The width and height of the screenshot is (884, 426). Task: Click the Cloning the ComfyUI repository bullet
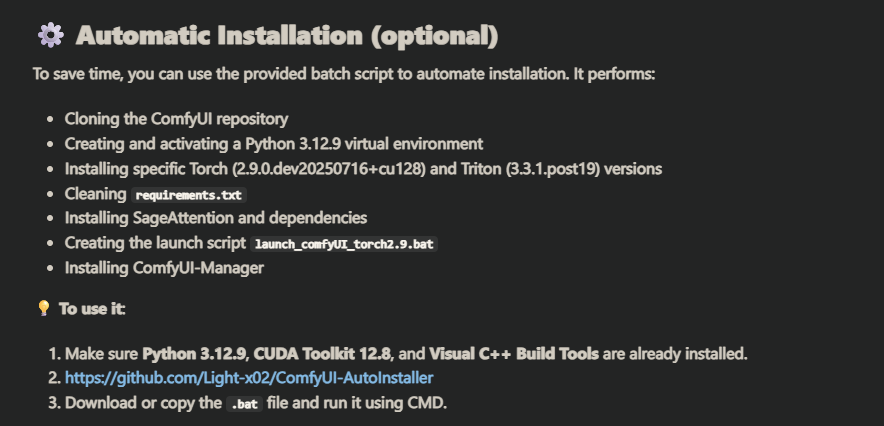tap(176, 118)
